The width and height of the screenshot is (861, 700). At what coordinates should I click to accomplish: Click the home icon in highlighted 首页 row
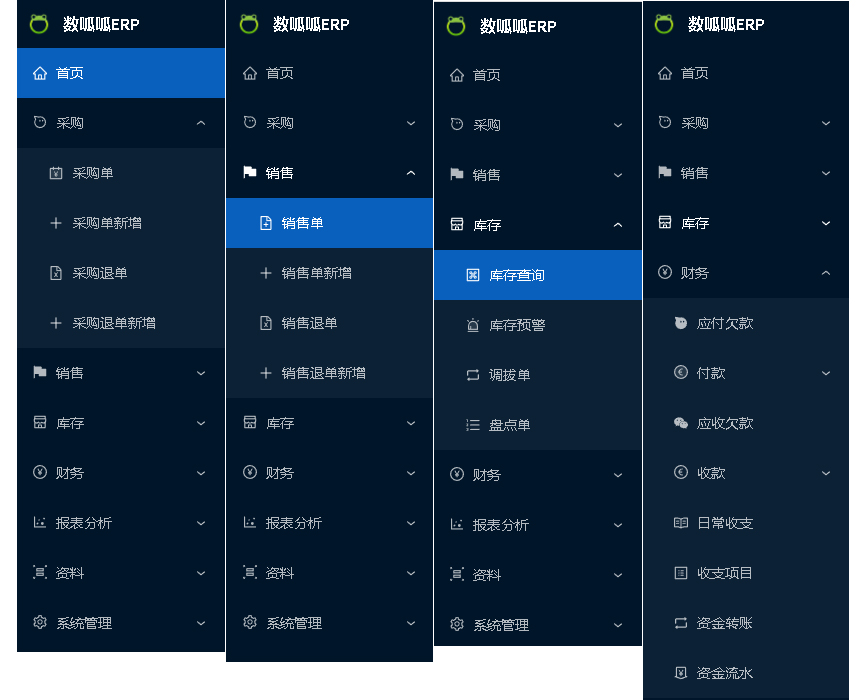point(40,73)
